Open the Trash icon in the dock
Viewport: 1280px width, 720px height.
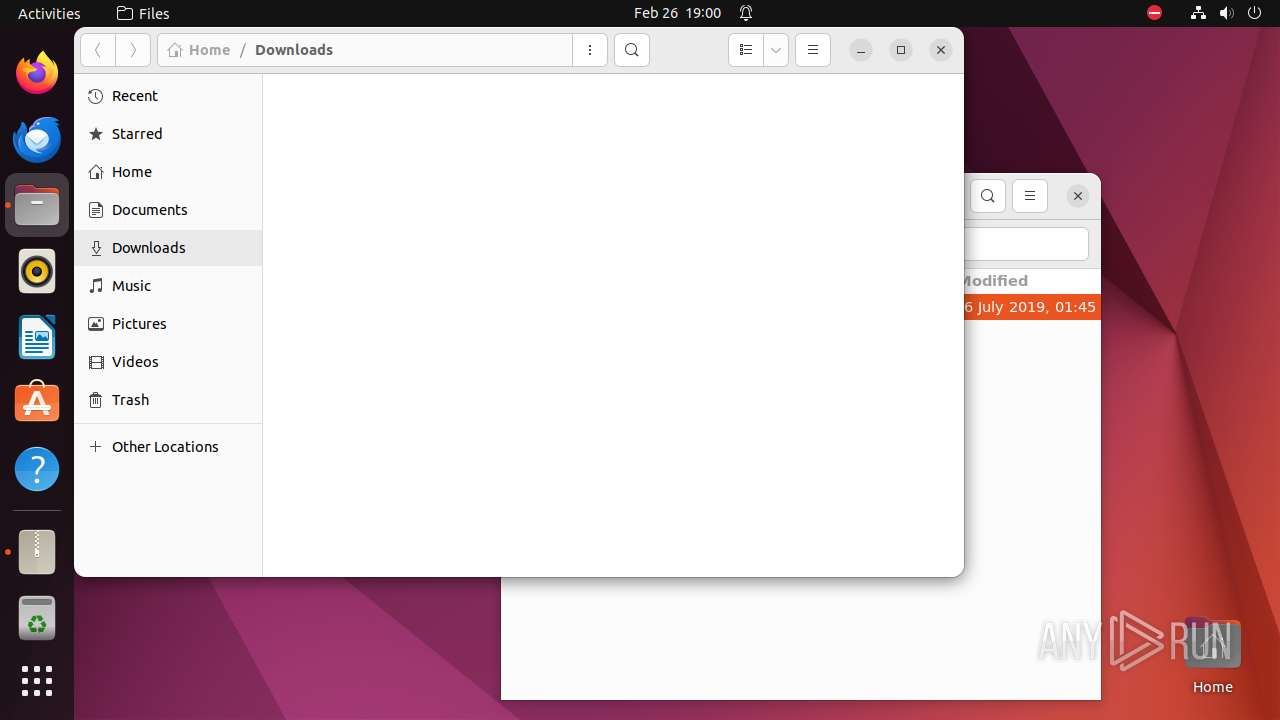(x=37, y=618)
